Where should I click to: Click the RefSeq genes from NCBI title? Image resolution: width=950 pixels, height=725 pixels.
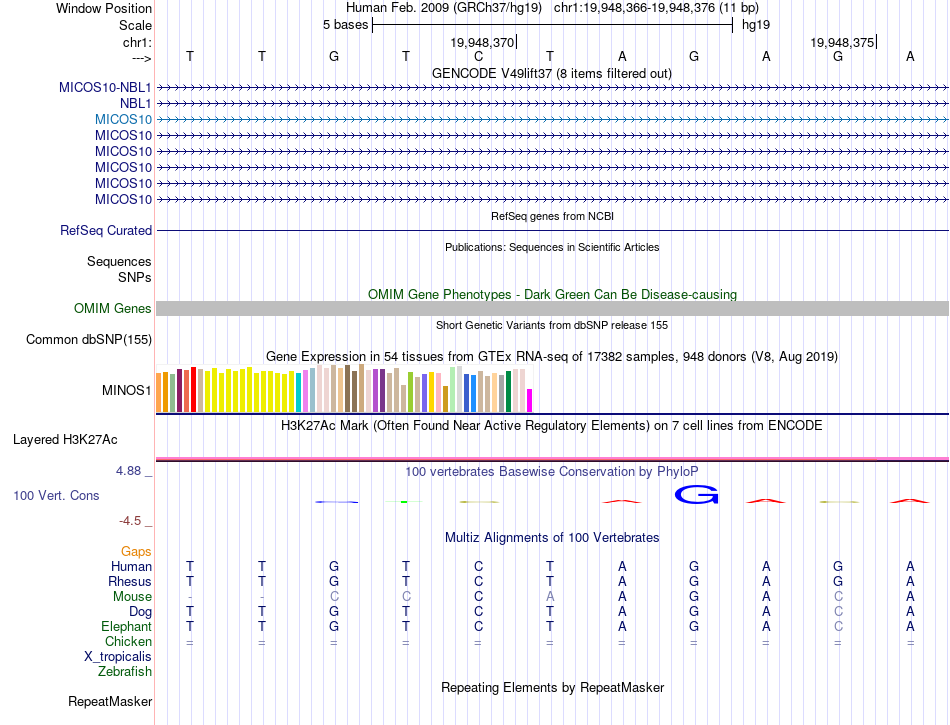(x=552, y=216)
